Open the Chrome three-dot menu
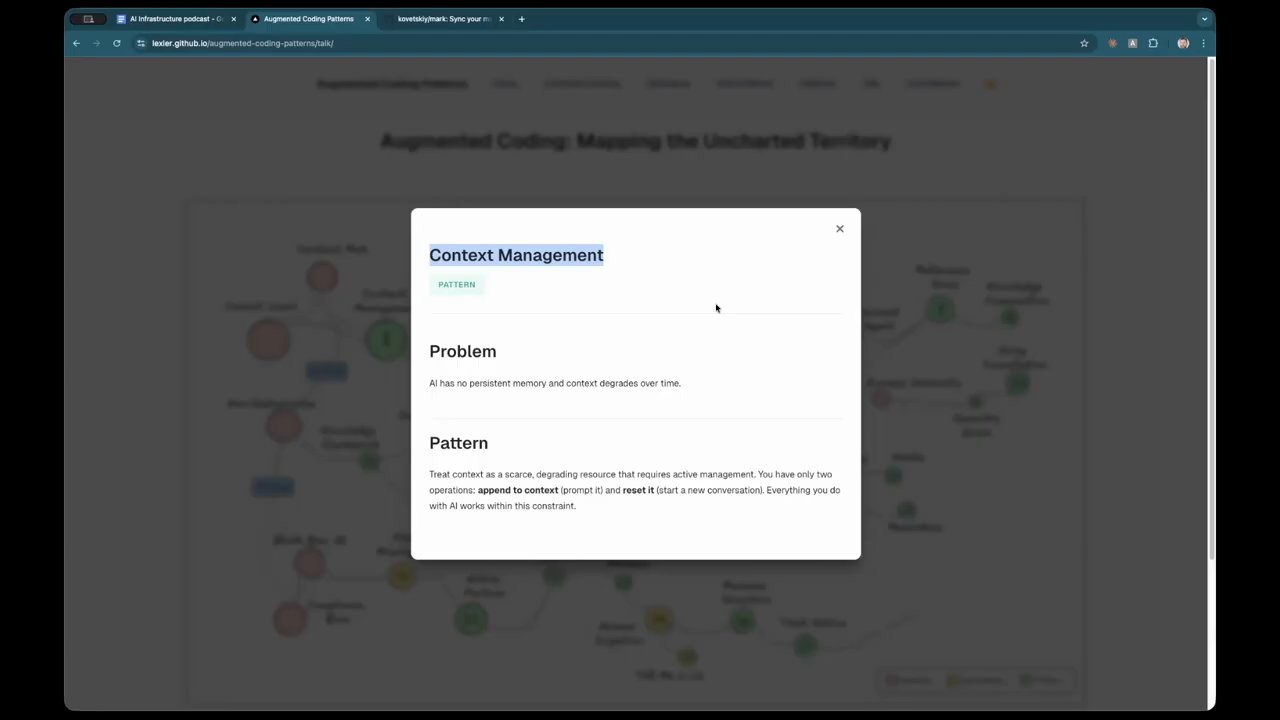Image resolution: width=1280 pixels, height=720 pixels. 1203,43
